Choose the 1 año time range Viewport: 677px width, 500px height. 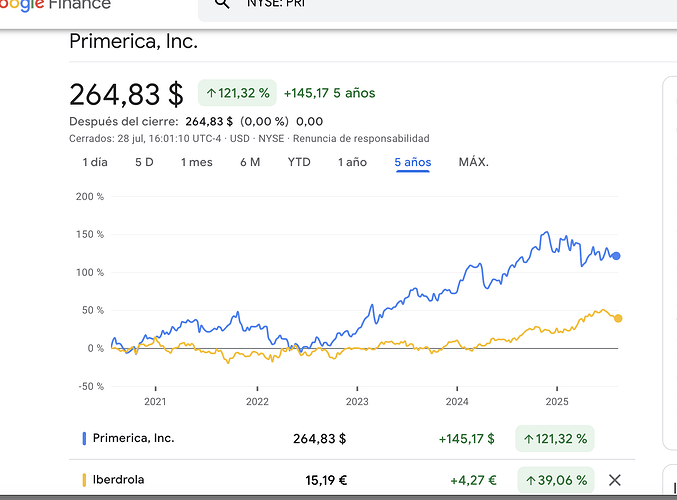point(352,162)
